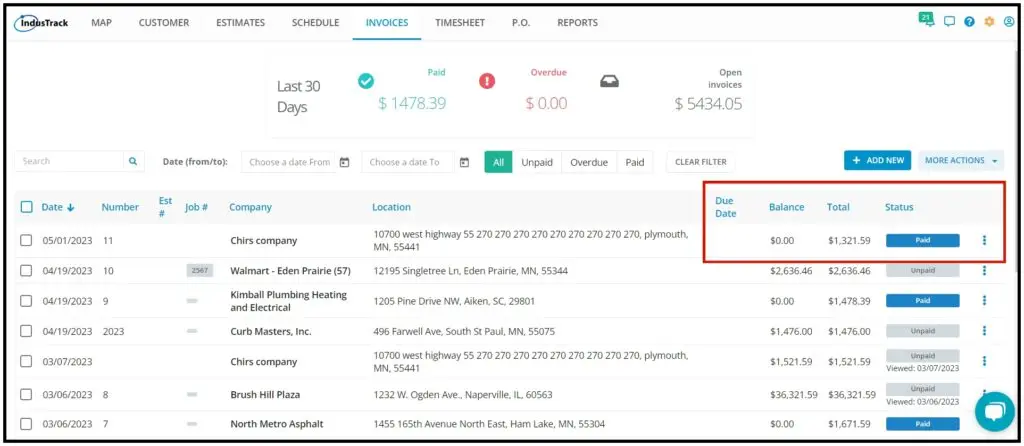Open row menu for 03/07/2023 Chirs company invoice
The height and width of the screenshot is (446, 1024).
(984, 361)
